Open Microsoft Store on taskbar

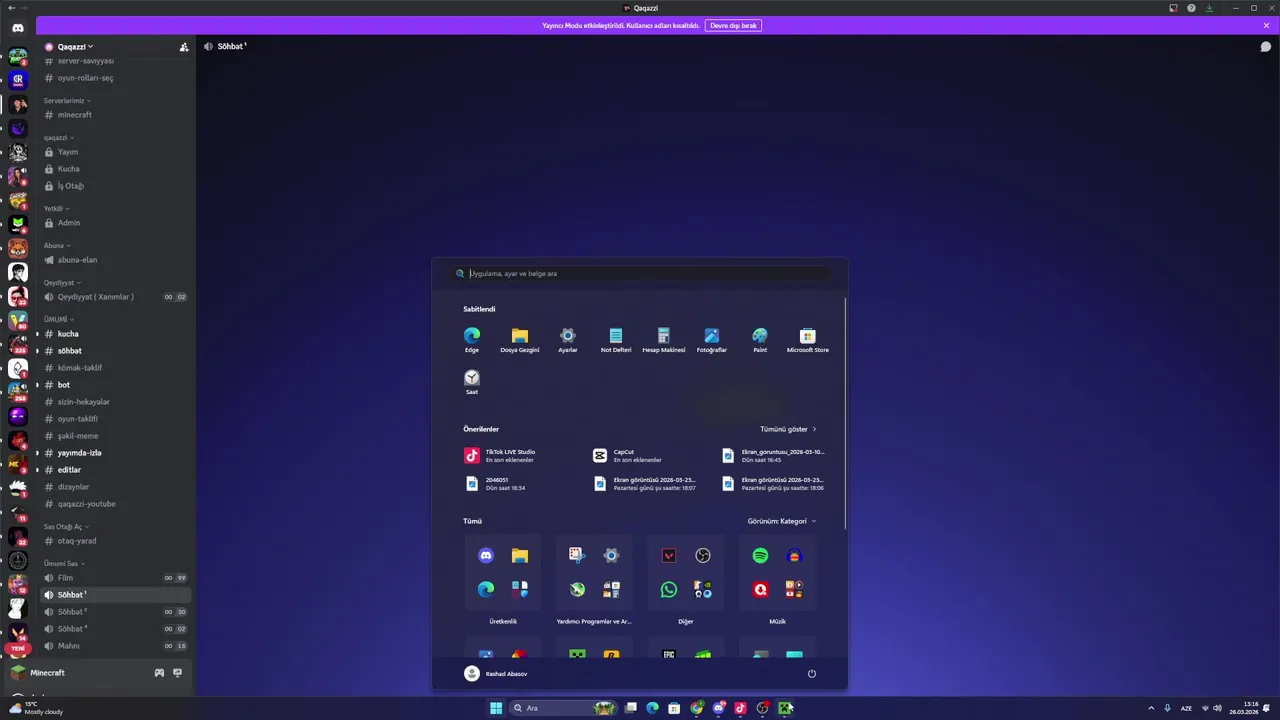tap(674, 708)
